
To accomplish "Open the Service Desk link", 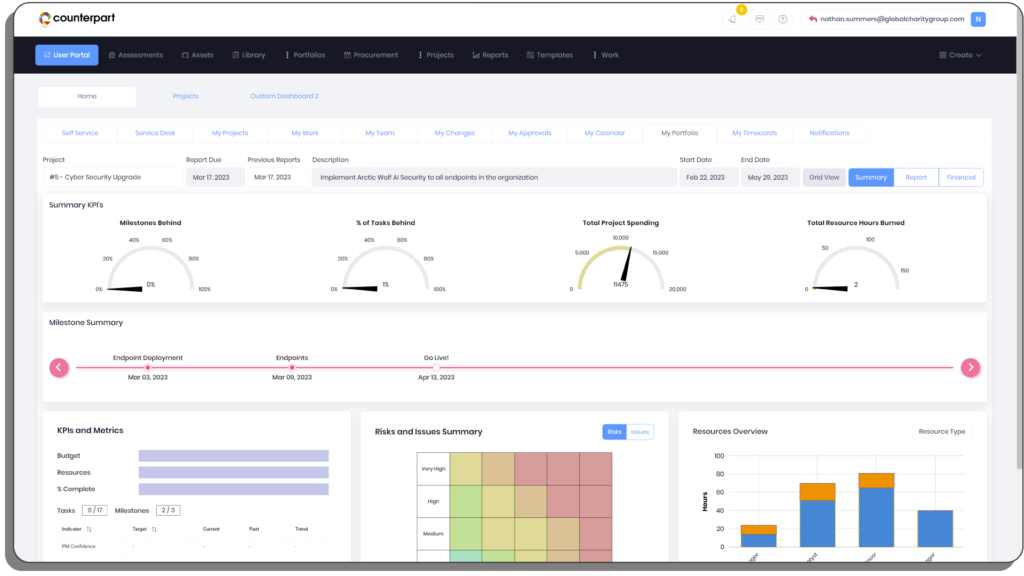I will pos(155,132).
